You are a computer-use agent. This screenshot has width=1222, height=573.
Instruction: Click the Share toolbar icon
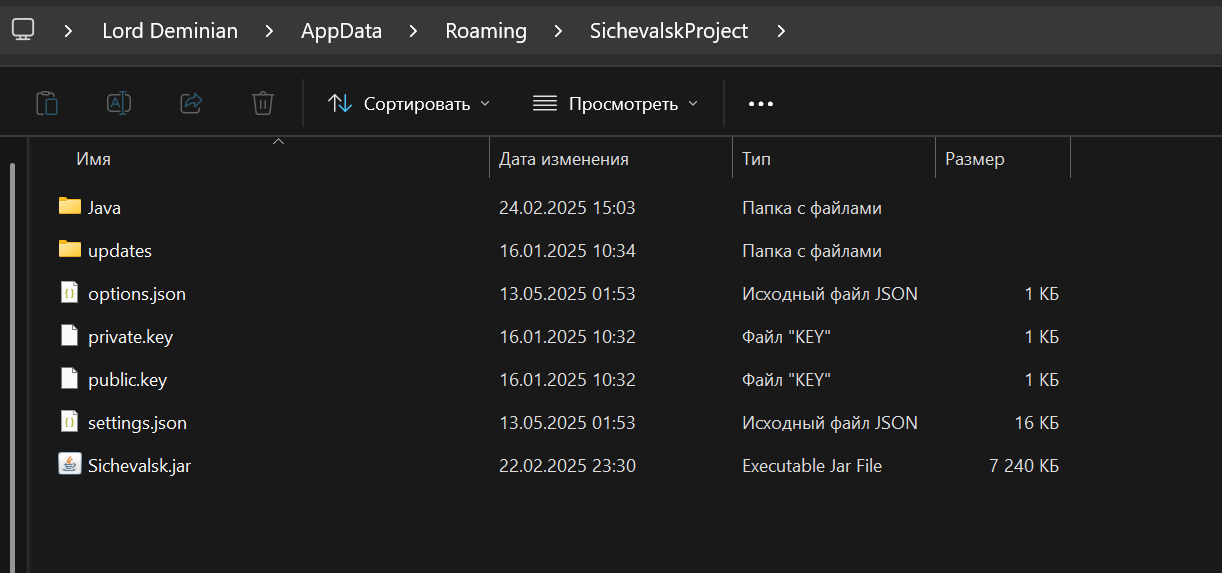point(191,103)
